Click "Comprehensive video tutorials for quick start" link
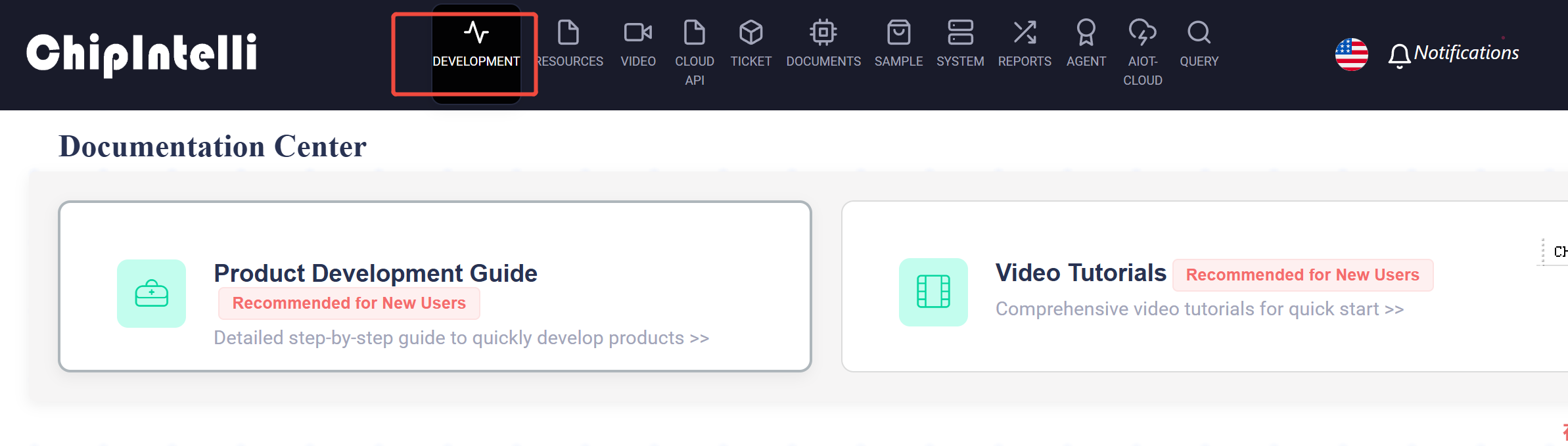Viewport: 1568px width, 446px height. point(1199,309)
